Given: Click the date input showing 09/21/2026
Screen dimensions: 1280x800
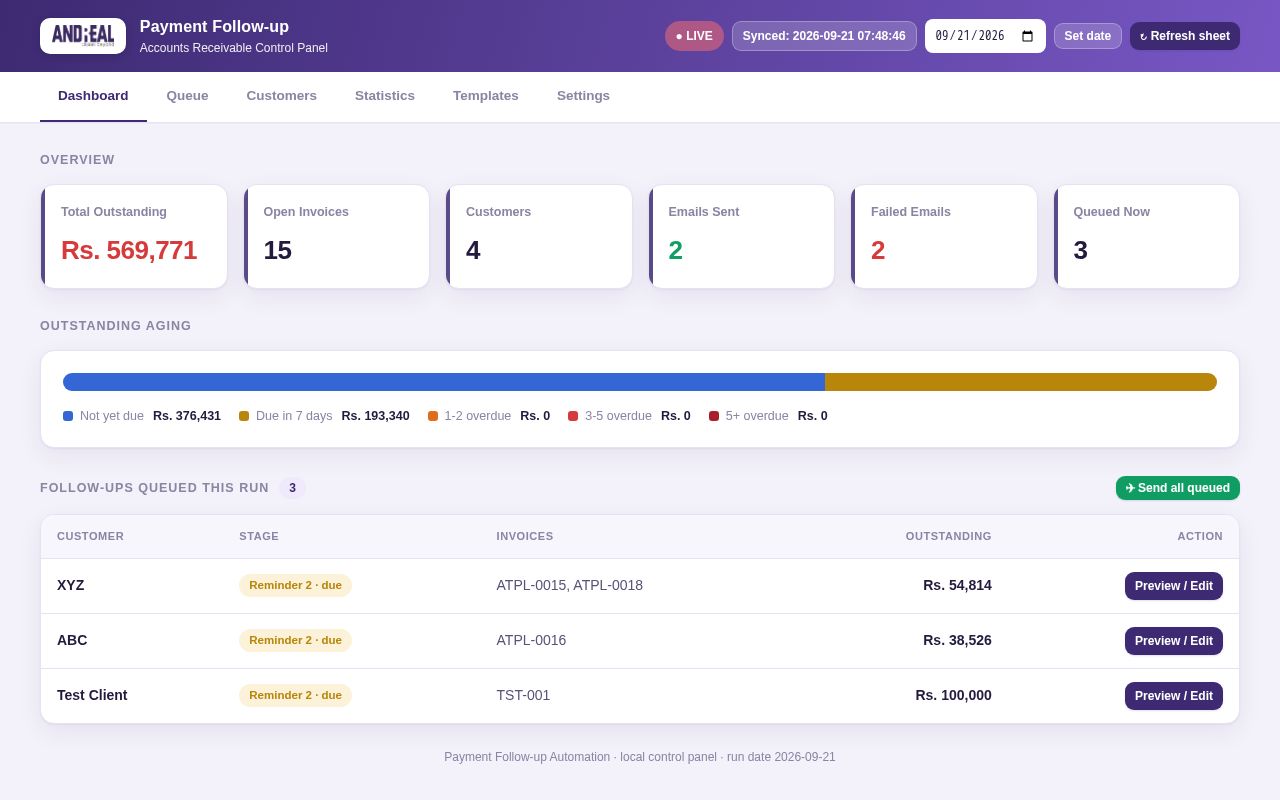Looking at the screenshot, I should point(985,36).
